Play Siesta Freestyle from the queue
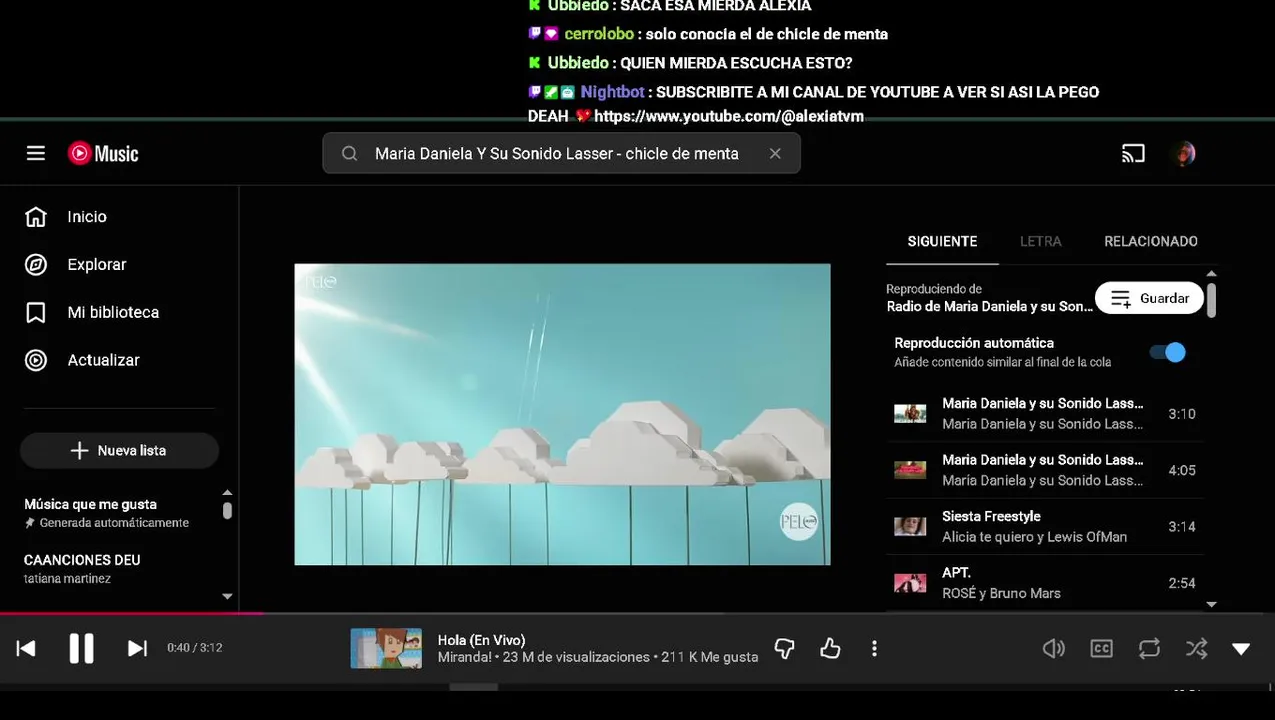Image resolution: width=1275 pixels, height=720 pixels. (x=1045, y=526)
